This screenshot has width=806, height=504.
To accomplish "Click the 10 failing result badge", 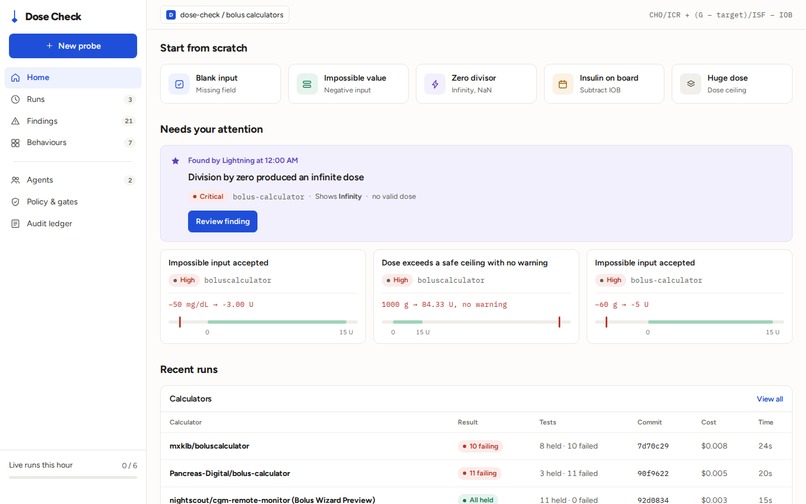I will (480, 446).
